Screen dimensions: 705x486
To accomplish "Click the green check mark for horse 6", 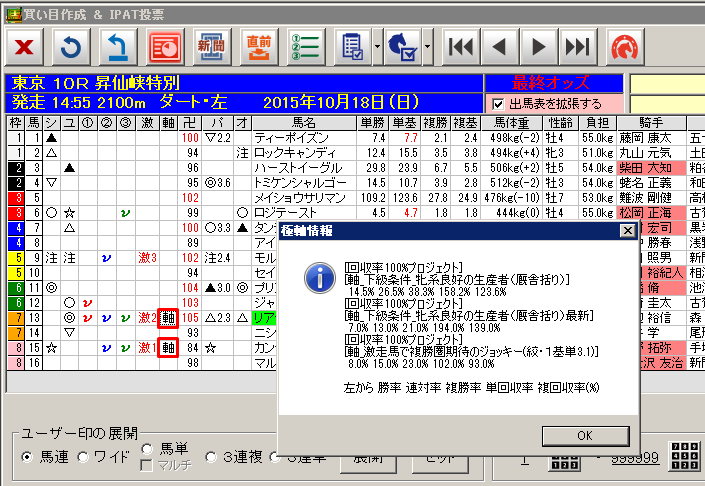I will pos(125,213).
